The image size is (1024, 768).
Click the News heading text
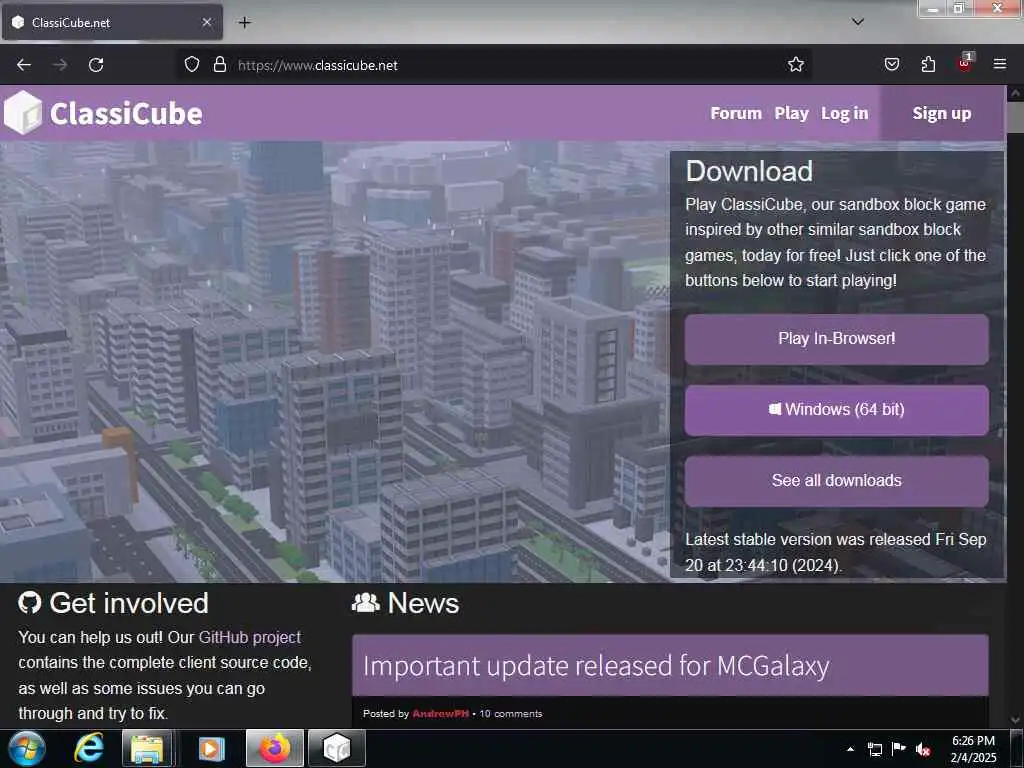pos(423,603)
